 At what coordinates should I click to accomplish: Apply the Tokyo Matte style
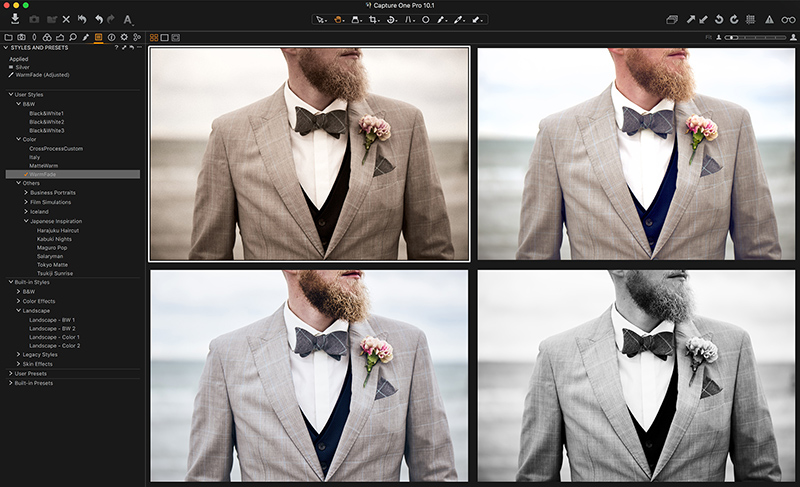(52, 265)
